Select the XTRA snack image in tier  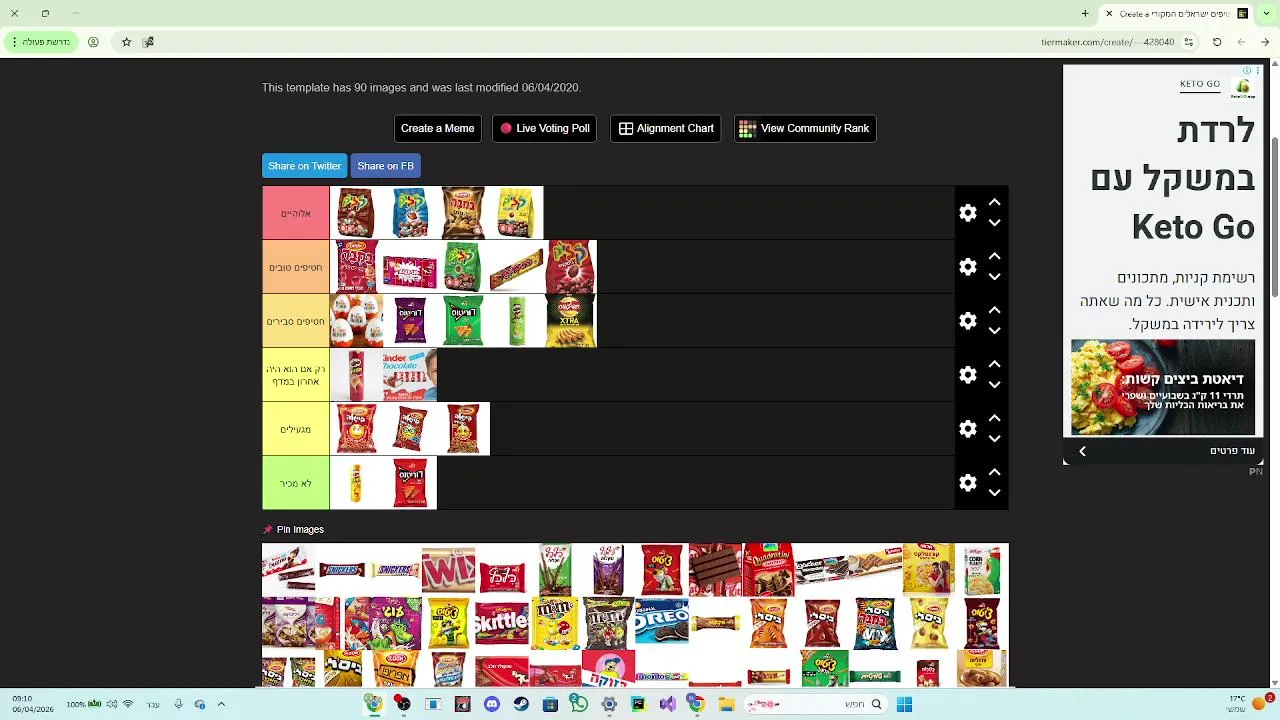(x=570, y=321)
